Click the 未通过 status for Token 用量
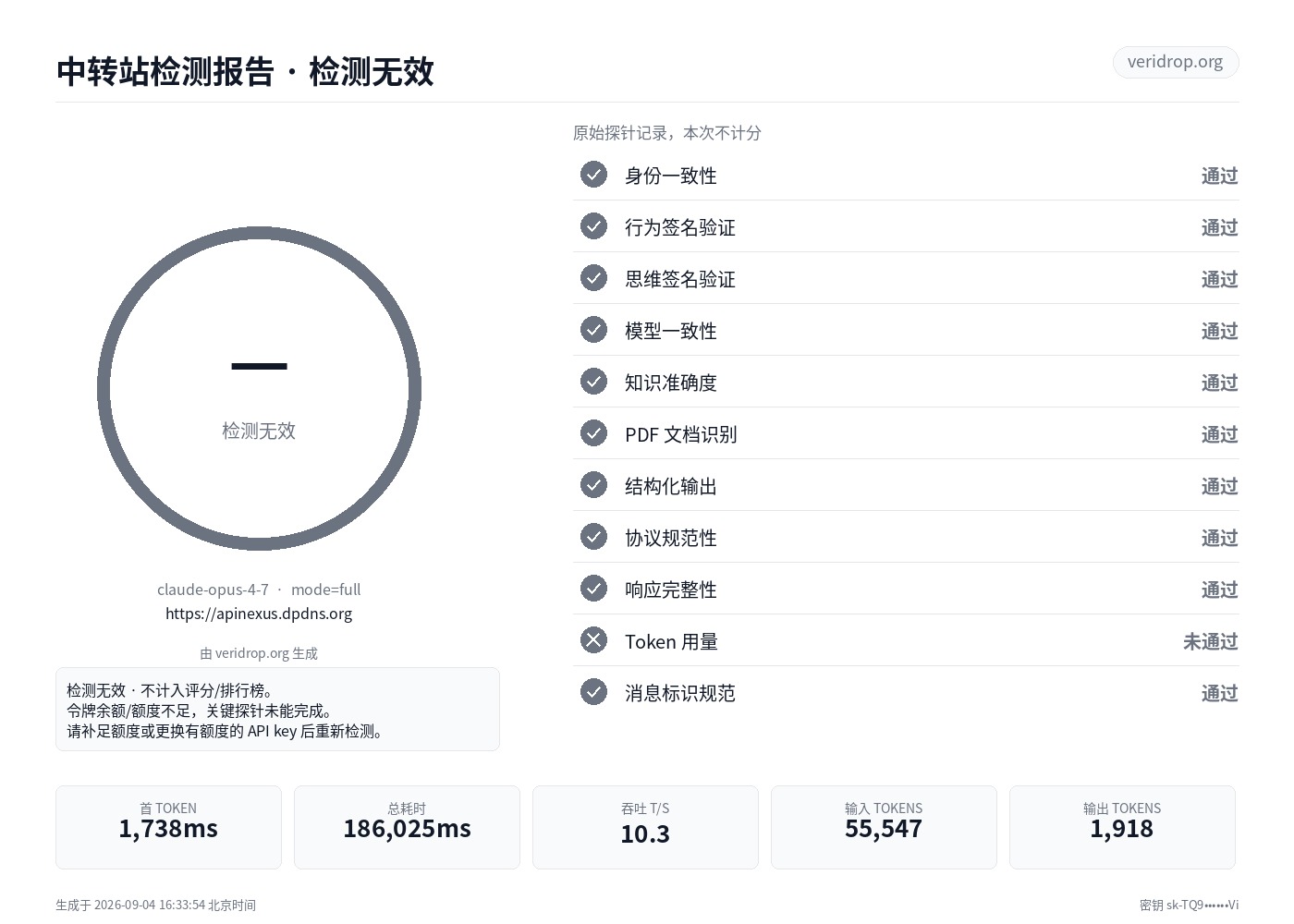Viewport: 1294px width, 924px height. (1211, 641)
